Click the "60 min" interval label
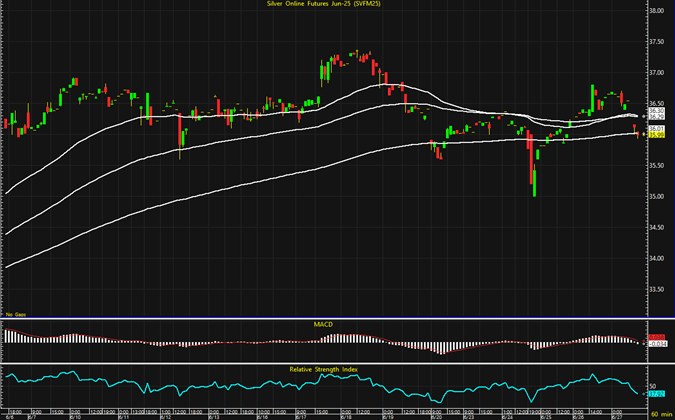The image size is (675, 420). 659,412
